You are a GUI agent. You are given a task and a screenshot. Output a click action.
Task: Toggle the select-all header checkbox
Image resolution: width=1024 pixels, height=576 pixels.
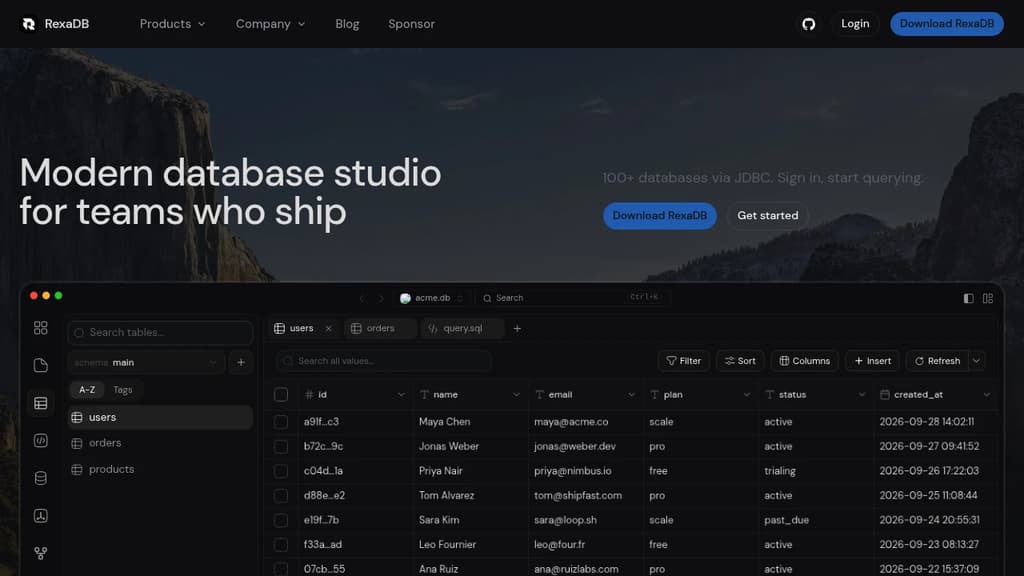281,394
